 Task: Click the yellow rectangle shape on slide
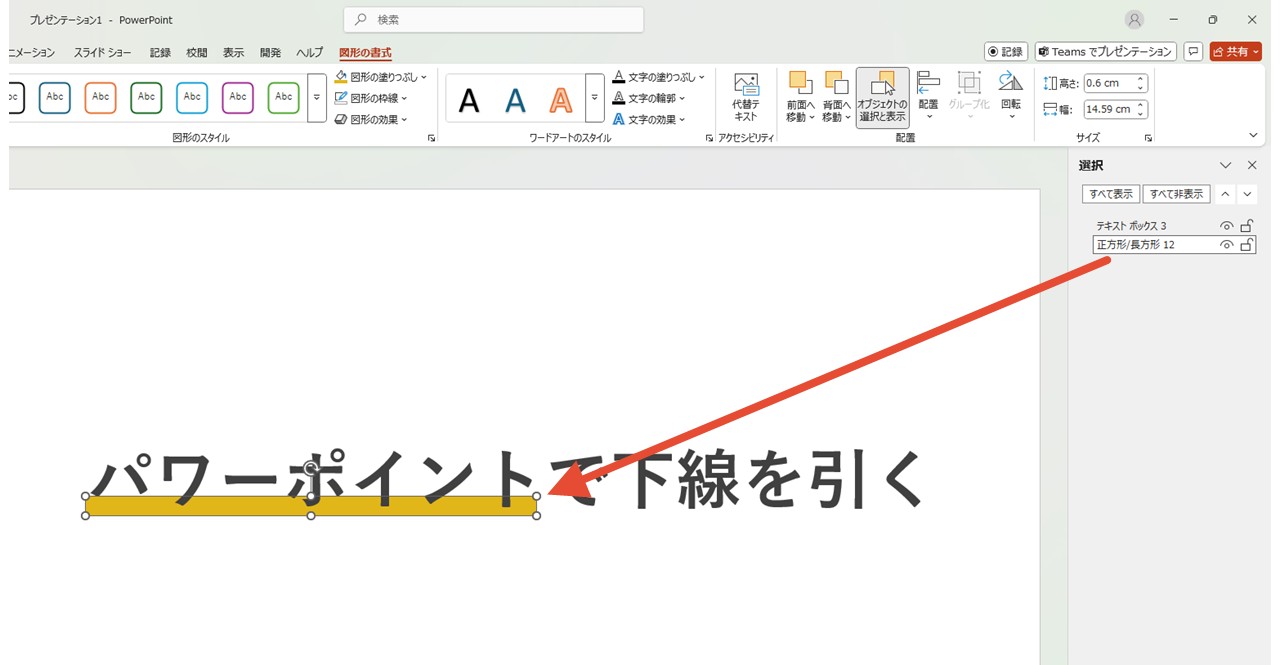311,506
